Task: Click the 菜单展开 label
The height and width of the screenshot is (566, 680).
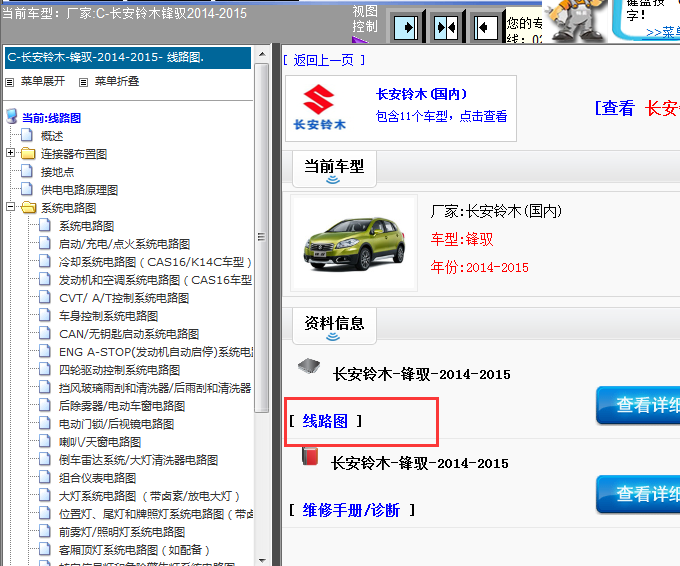Action: point(43,82)
